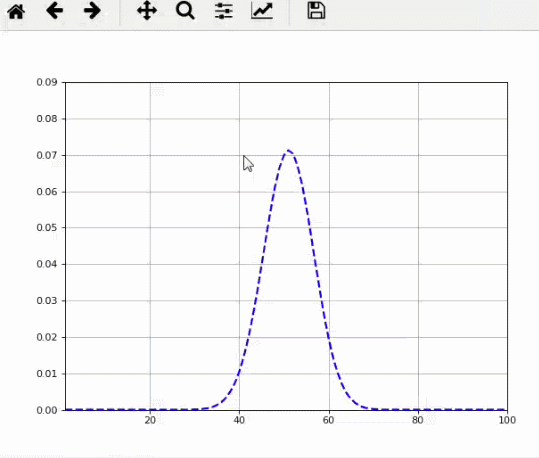This screenshot has width=539, height=458.
Task: Click y-axis tick label 0.08
Action: click(47, 119)
